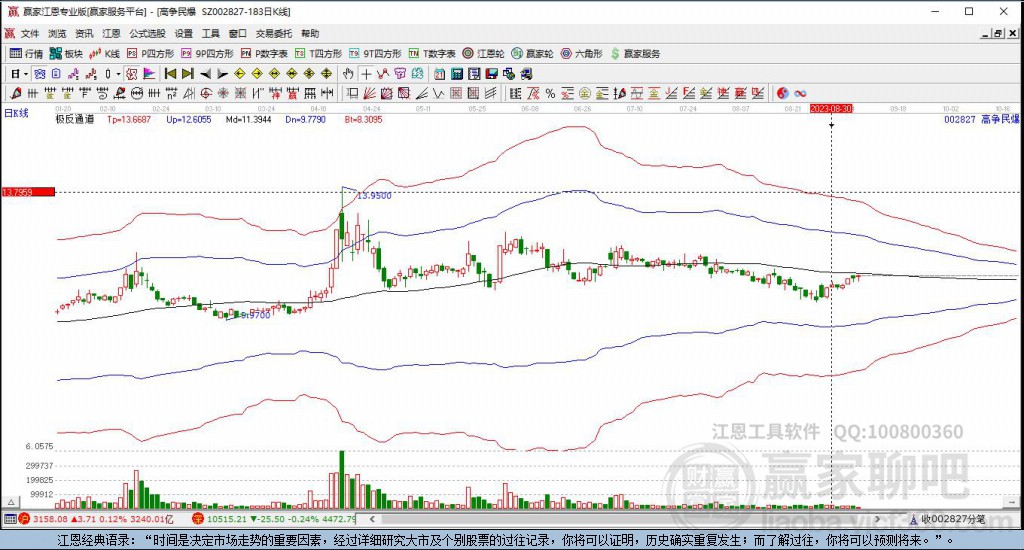Open 赢家服务 service button

tap(635, 54)
